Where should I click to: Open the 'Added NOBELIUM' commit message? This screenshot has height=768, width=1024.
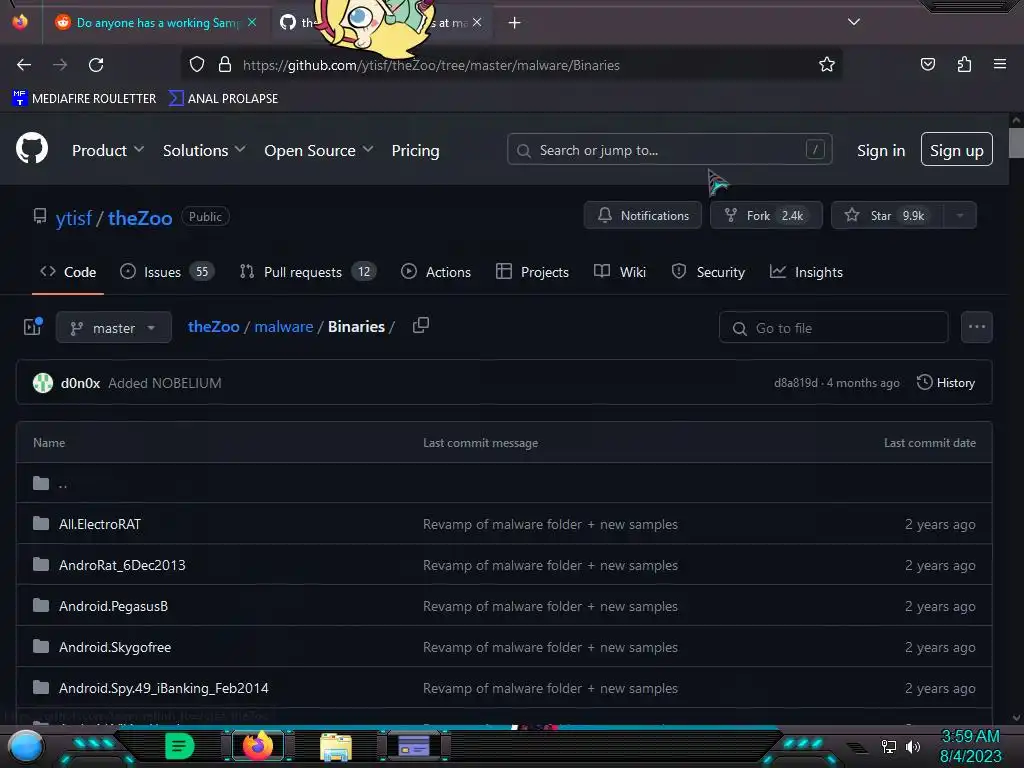point(165,383)
